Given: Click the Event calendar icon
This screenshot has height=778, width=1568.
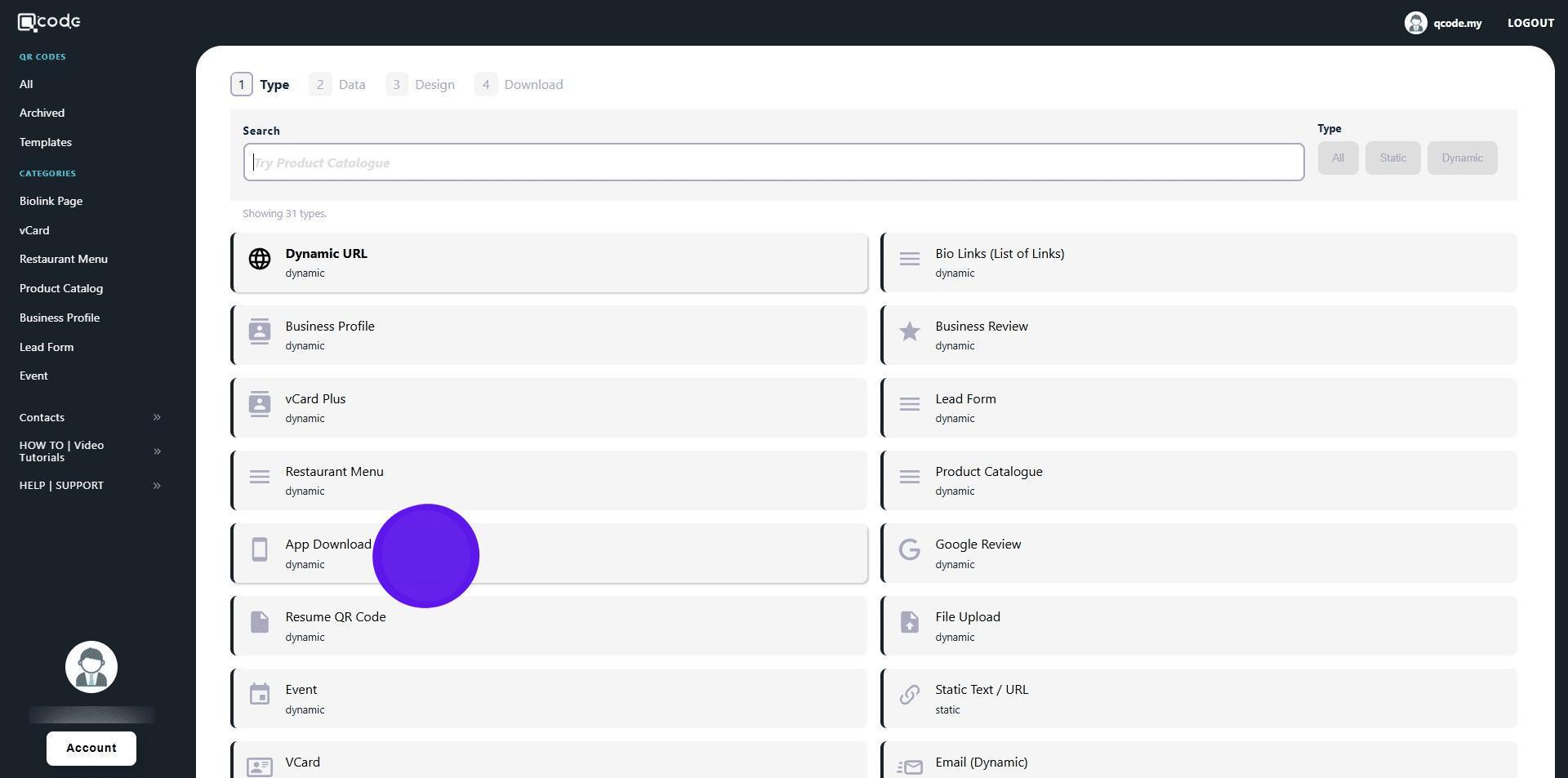Looking at the screenshot, I should click(x=260, y=695).
